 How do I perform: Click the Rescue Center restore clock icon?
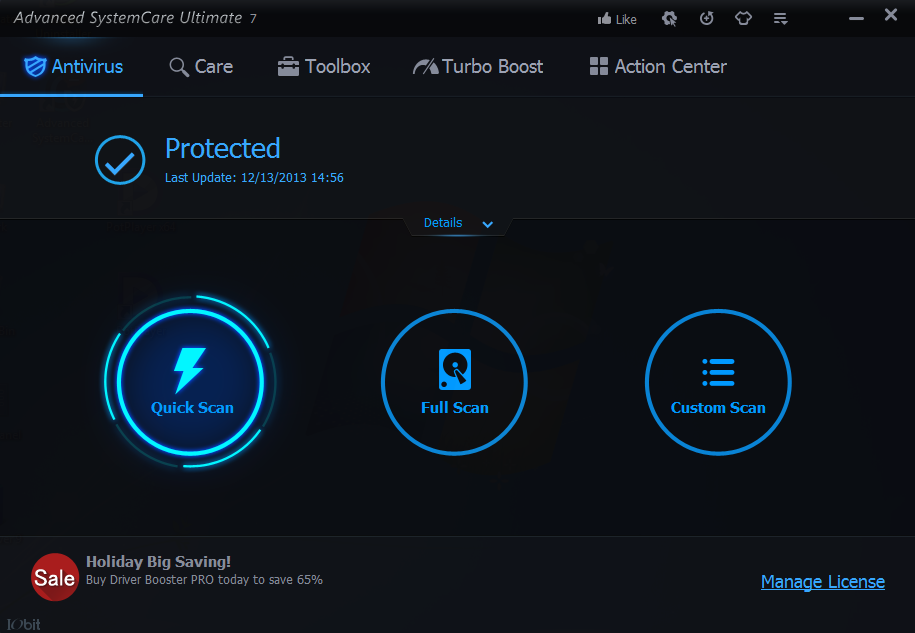pyautogui.click(x=707, y=19)
